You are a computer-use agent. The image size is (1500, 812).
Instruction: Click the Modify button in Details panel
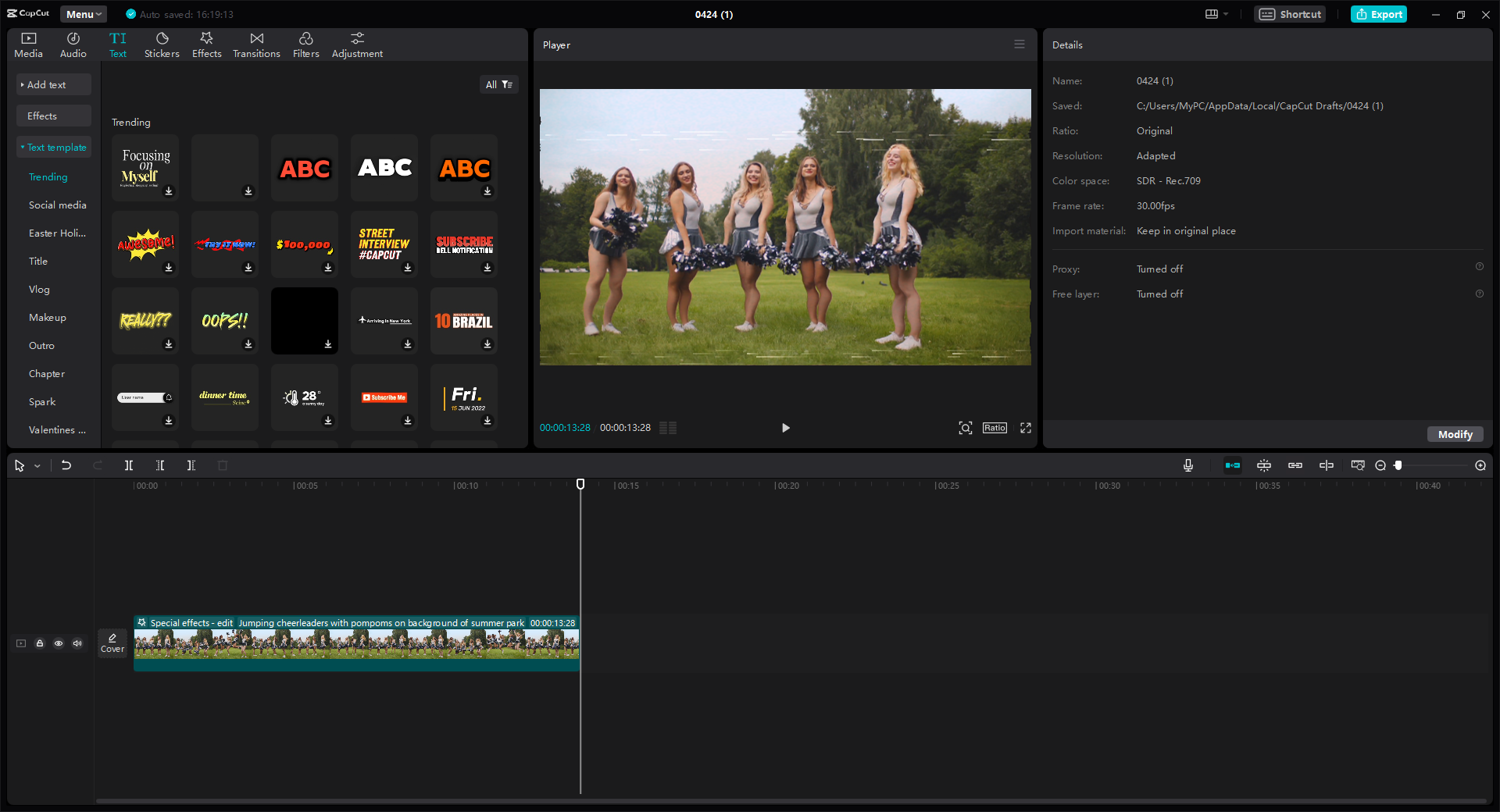1454,434
